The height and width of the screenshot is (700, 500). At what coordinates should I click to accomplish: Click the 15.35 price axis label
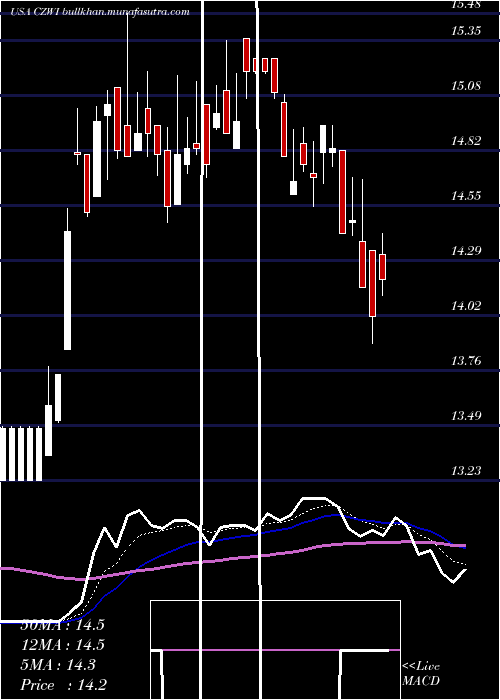(x=466, y=31)
